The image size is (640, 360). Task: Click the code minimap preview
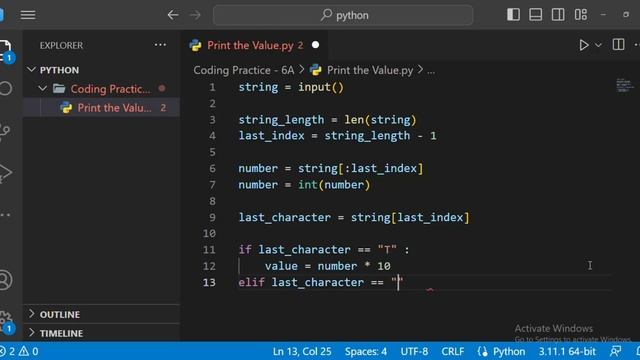(624, 85)
